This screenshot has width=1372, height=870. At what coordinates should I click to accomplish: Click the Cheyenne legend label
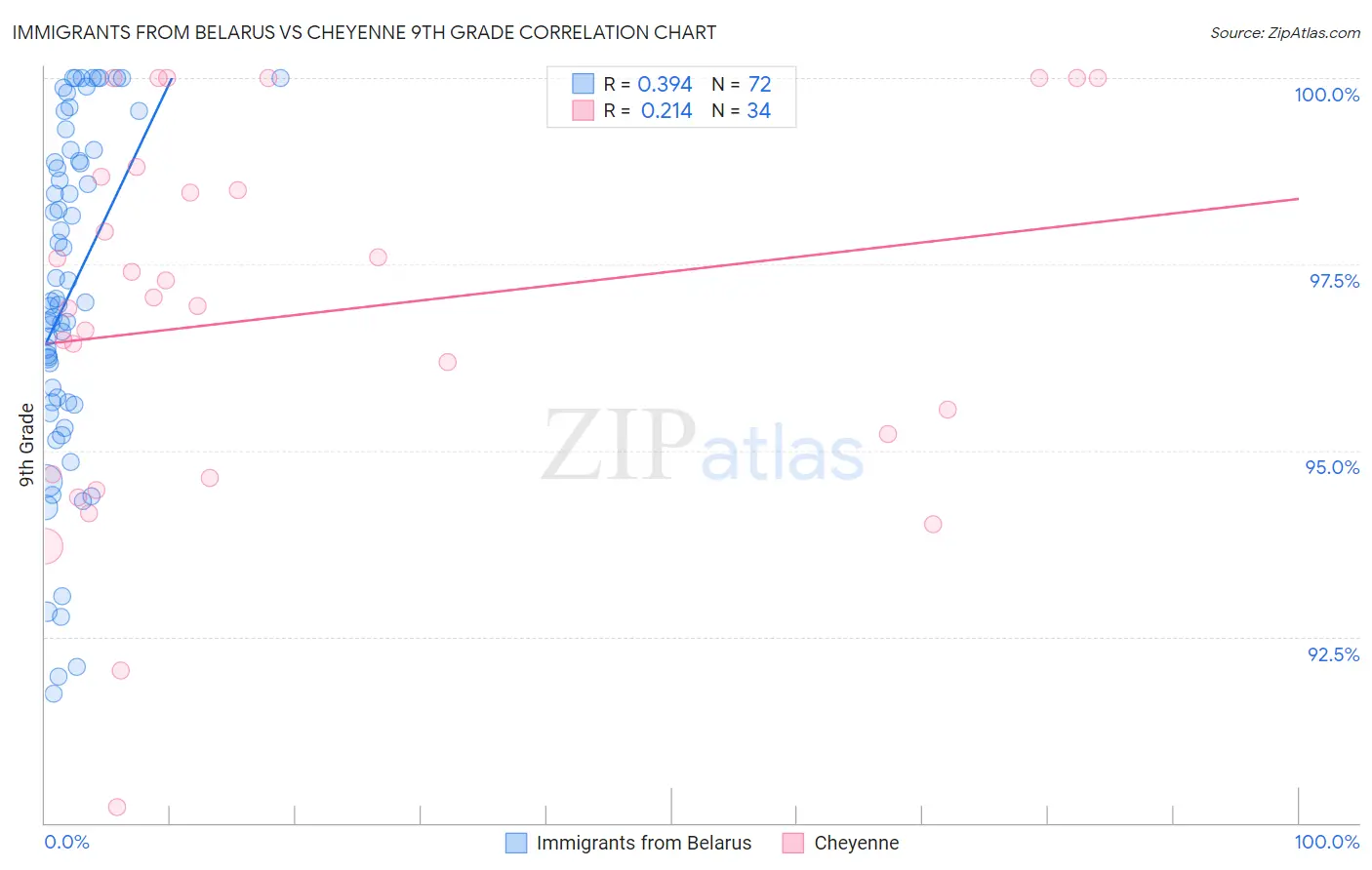click(857, 843)
